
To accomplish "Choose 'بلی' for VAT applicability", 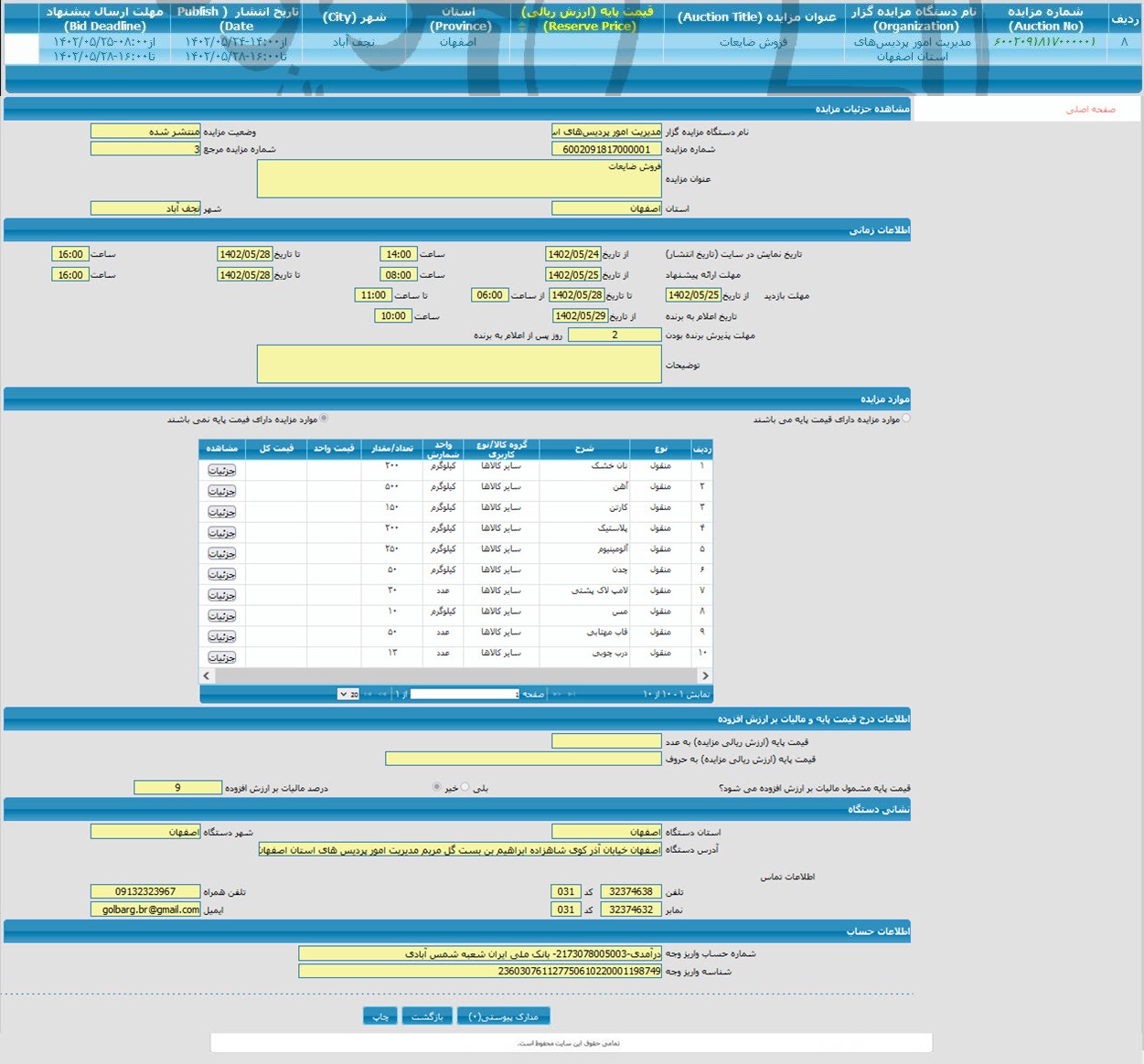I will 465,787.
